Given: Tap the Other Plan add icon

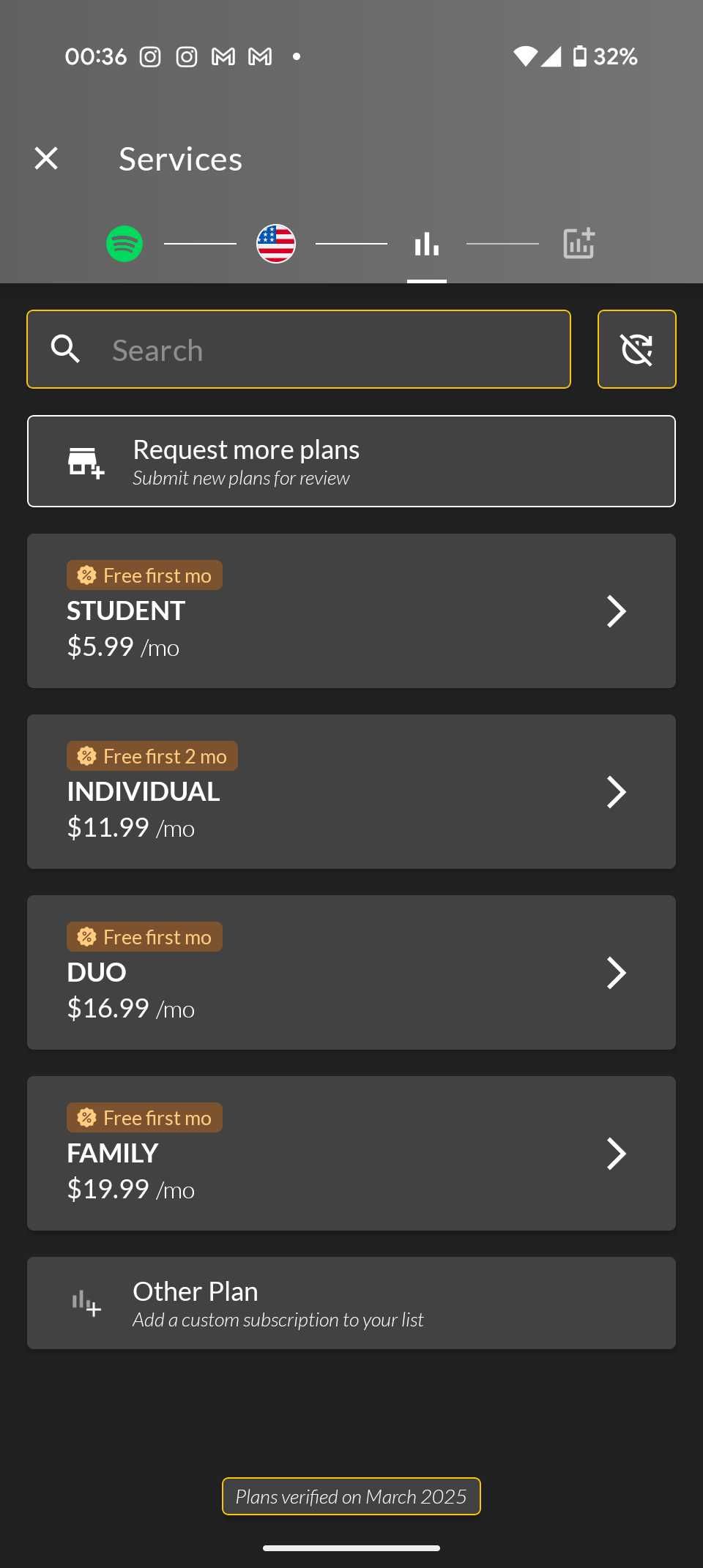Looking at the screenshot, I should [86, 1303].
